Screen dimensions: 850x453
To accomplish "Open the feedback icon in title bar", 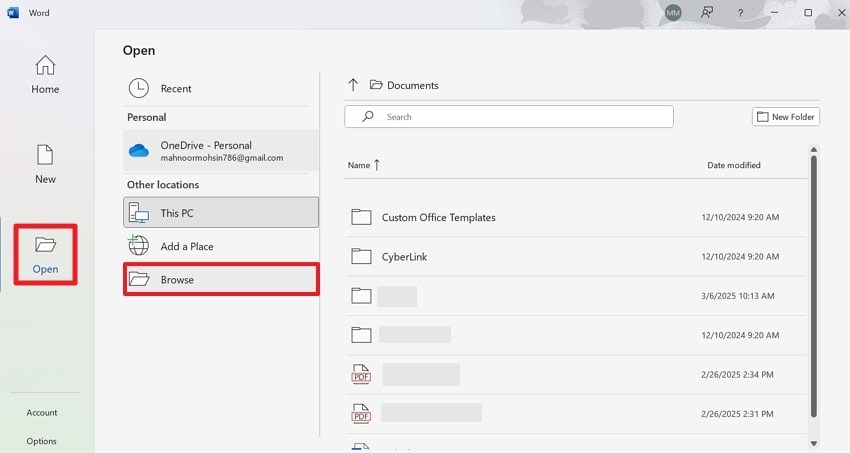I will [708, 13].
